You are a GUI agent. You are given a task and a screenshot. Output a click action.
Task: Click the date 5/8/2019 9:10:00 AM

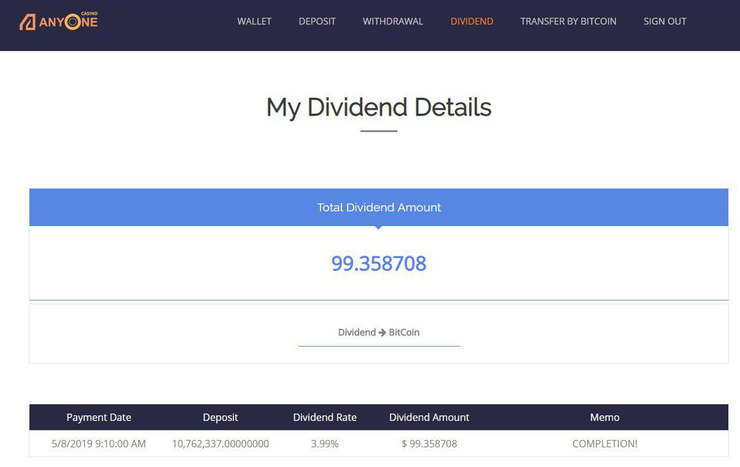99,444
